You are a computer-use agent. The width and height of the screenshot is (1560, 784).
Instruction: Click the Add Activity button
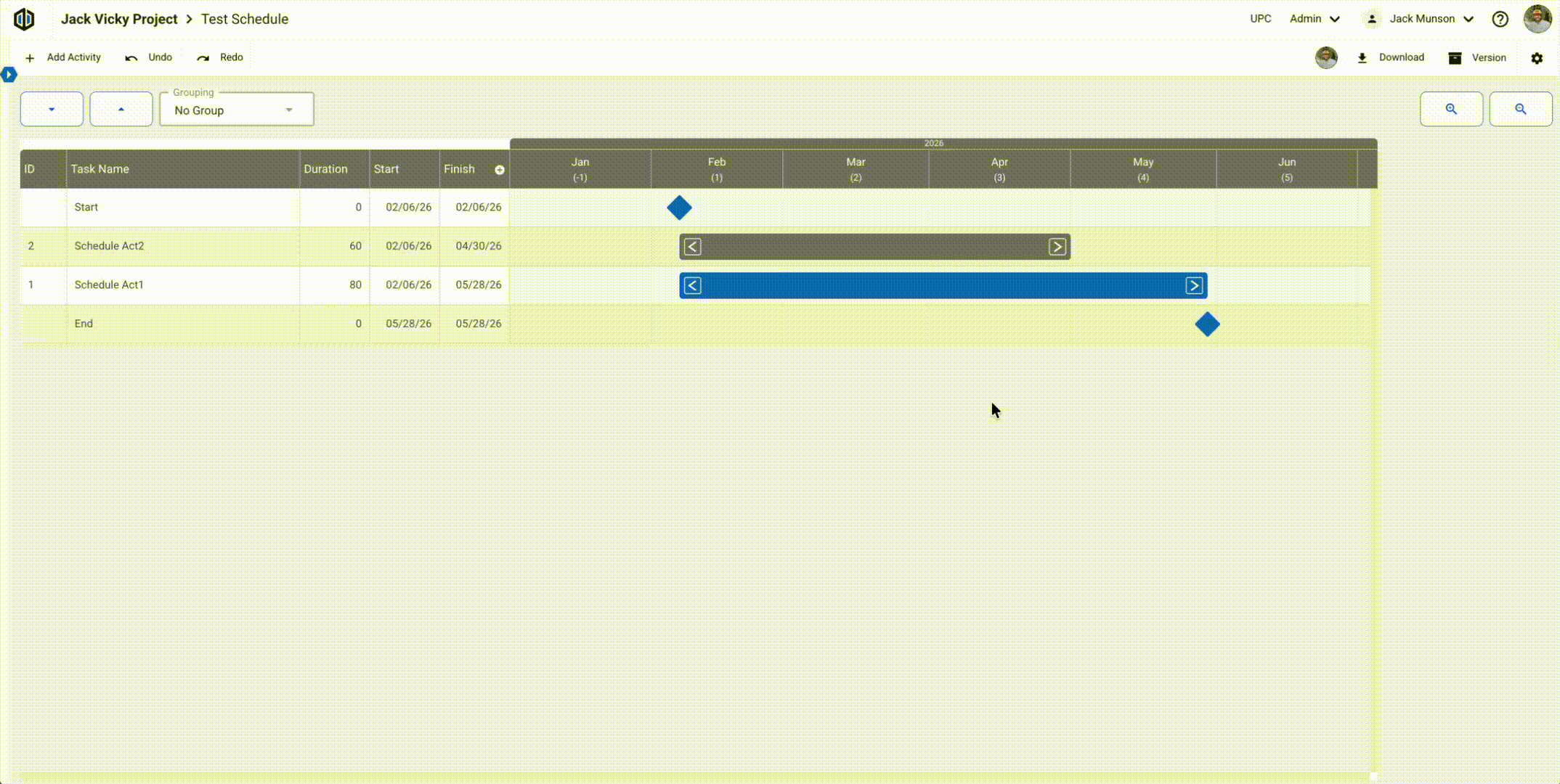[x=63, y=57]
